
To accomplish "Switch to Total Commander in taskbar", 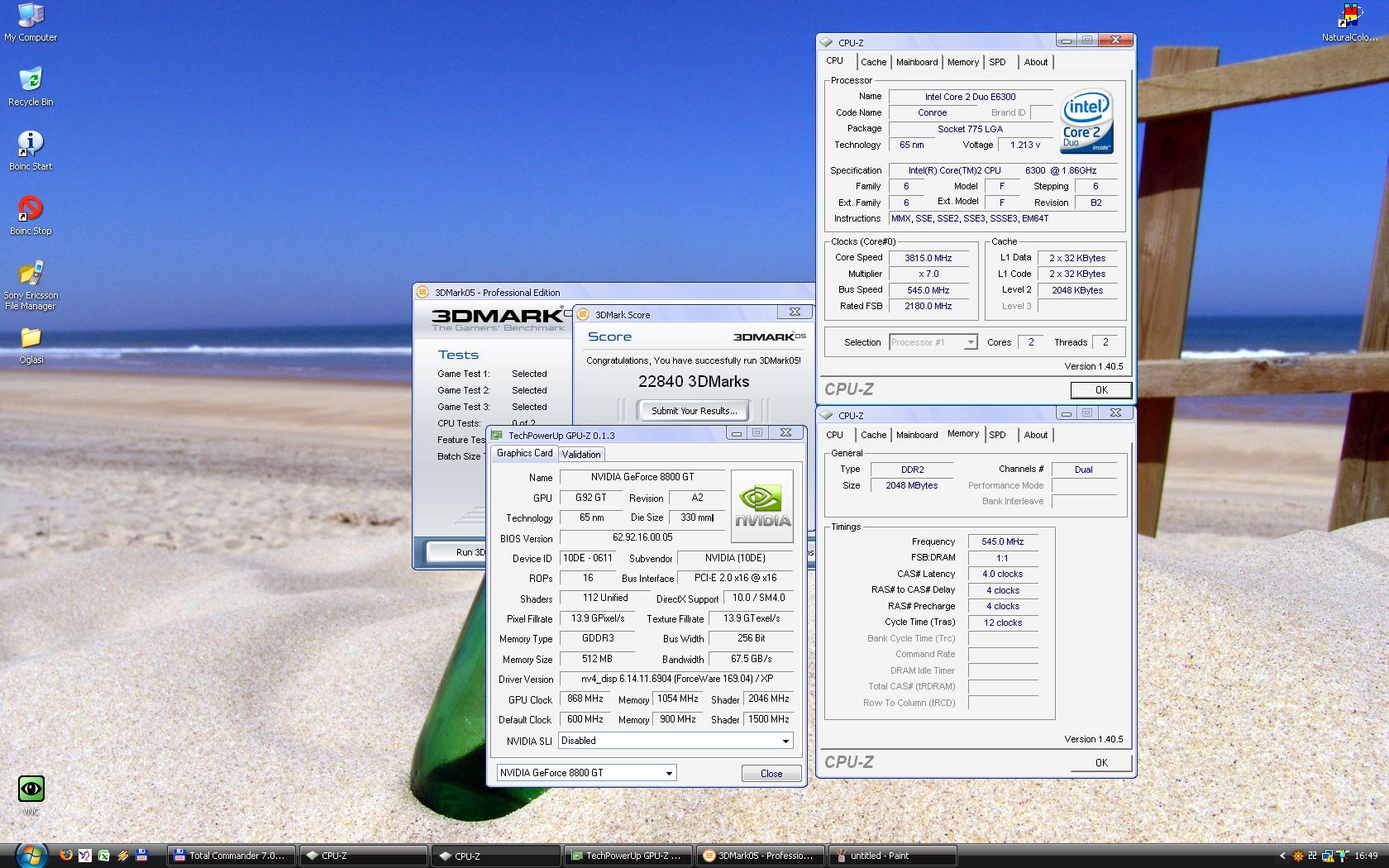I will tap(231, 856).
